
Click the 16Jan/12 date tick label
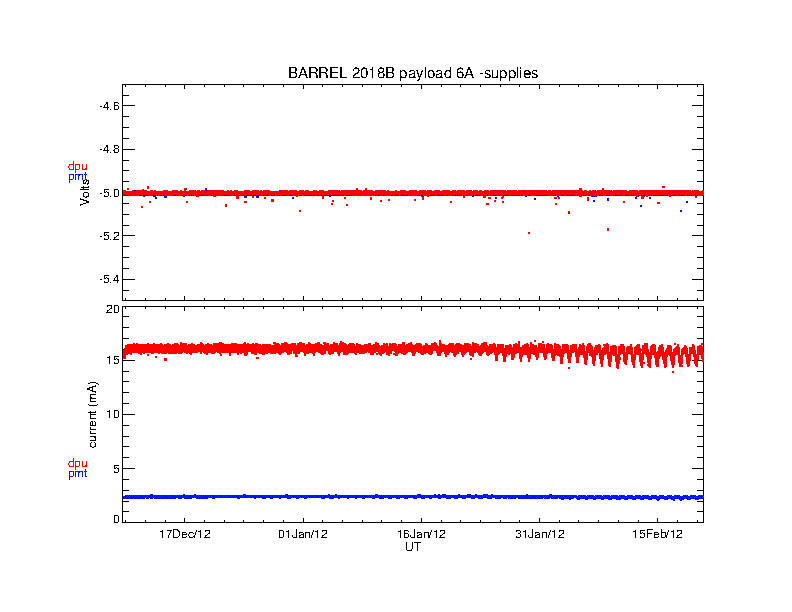[421, 534]
